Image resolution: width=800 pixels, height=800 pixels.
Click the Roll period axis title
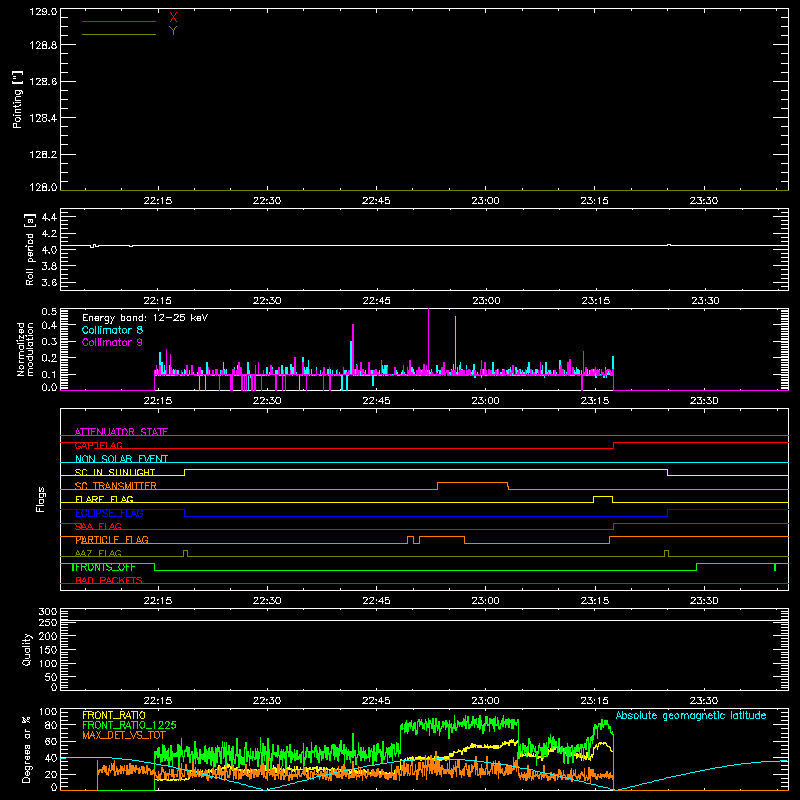[x=30, y=249]
